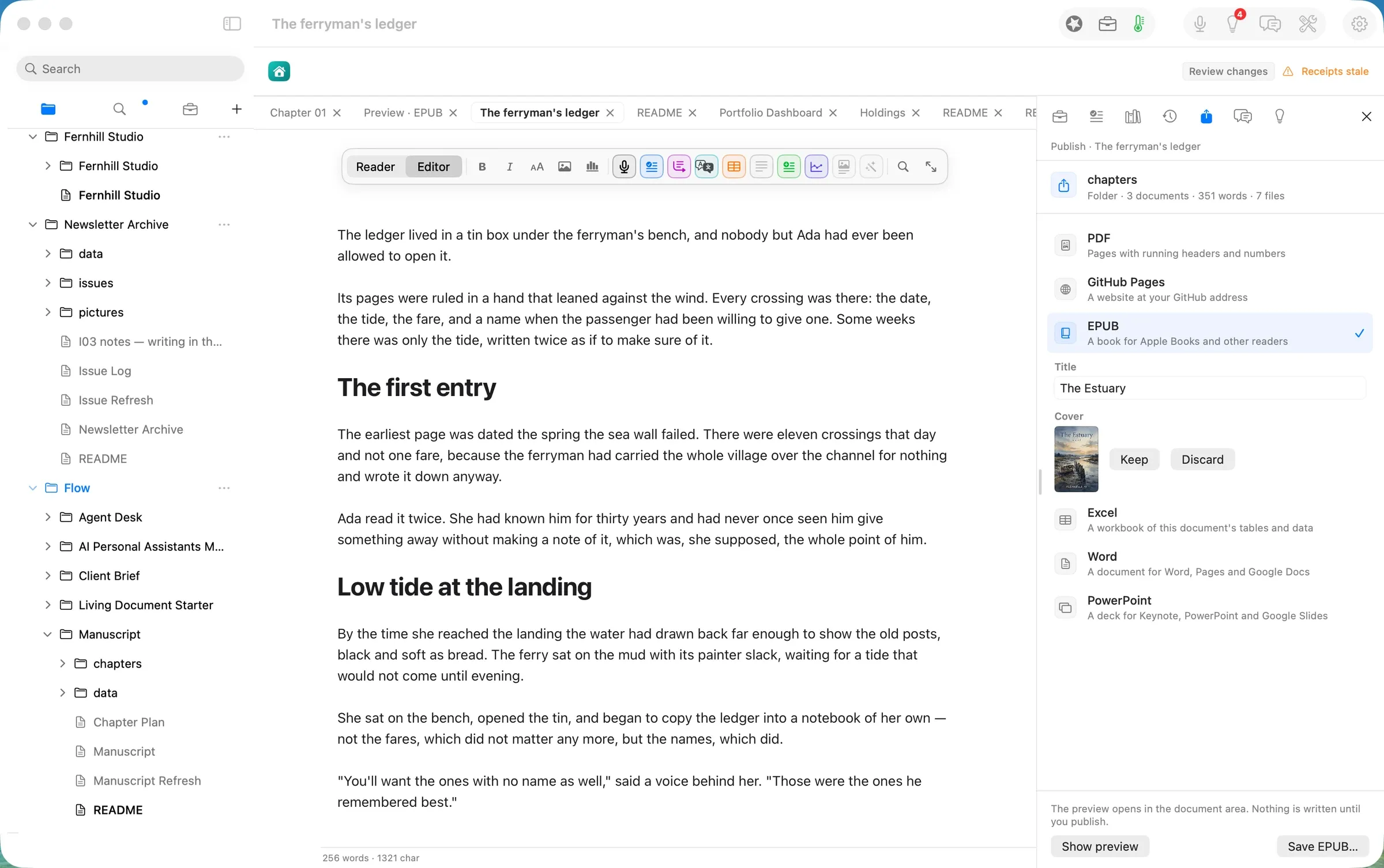This screenshot has height=868, width=1384.
Task: Open Review changes
Action: 1228,71
